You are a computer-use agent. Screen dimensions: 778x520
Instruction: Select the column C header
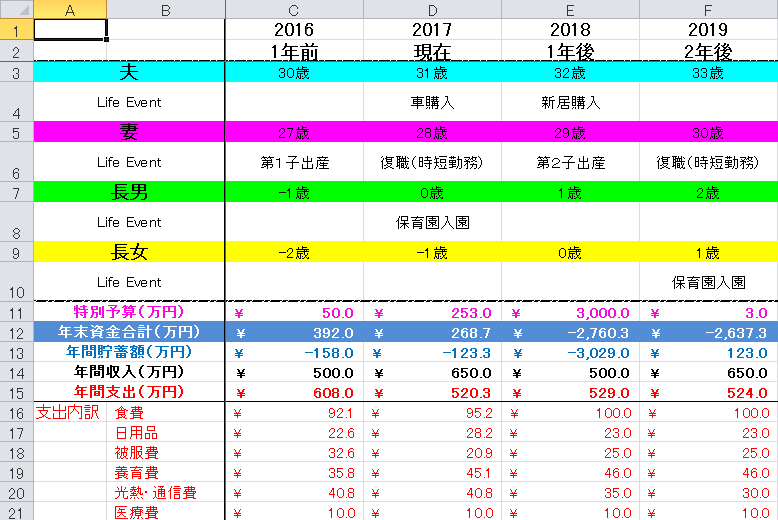tap(294, 9)
